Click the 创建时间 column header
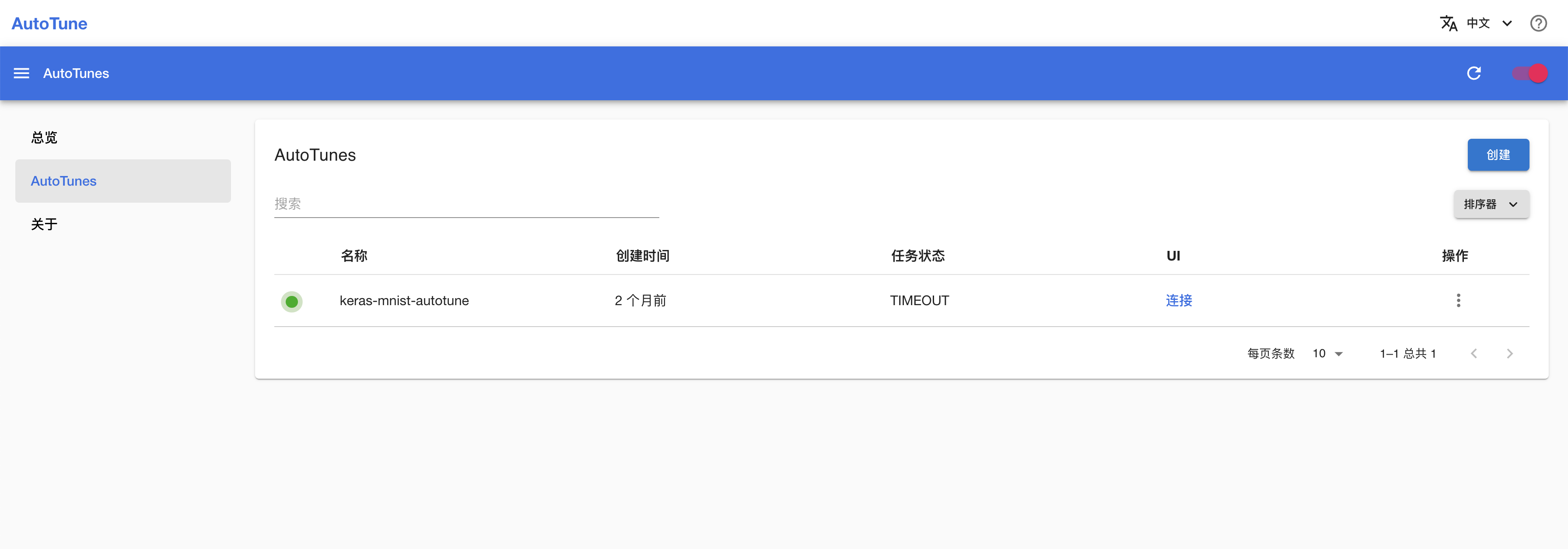Image resolution: width=1568 pixels, height=549 pixels. pos(643,256)
